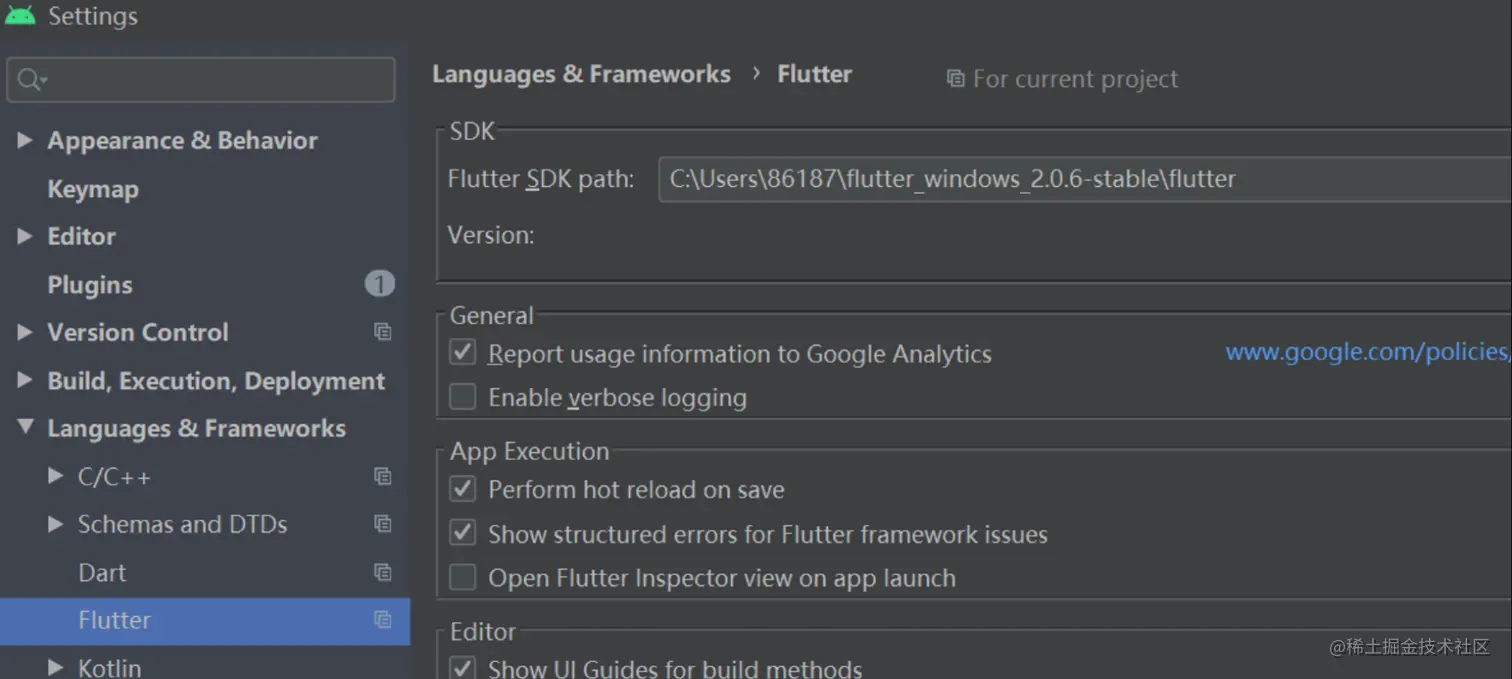Check Open Flutter Inspector view on app launch

pos(462,577)
